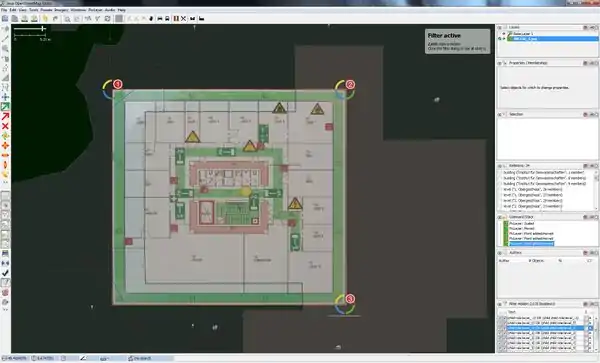Open the PicLayer menu
This screenshot has width=600, height=363.
pos(95,10)
